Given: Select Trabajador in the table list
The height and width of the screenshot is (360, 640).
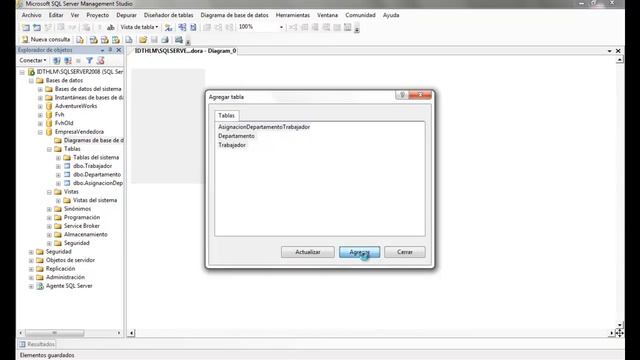Looking at the screenshot, I should point(232,145).
